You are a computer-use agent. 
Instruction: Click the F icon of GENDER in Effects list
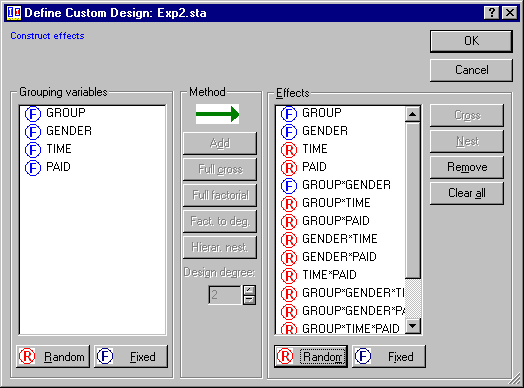[x=289, y=132]
